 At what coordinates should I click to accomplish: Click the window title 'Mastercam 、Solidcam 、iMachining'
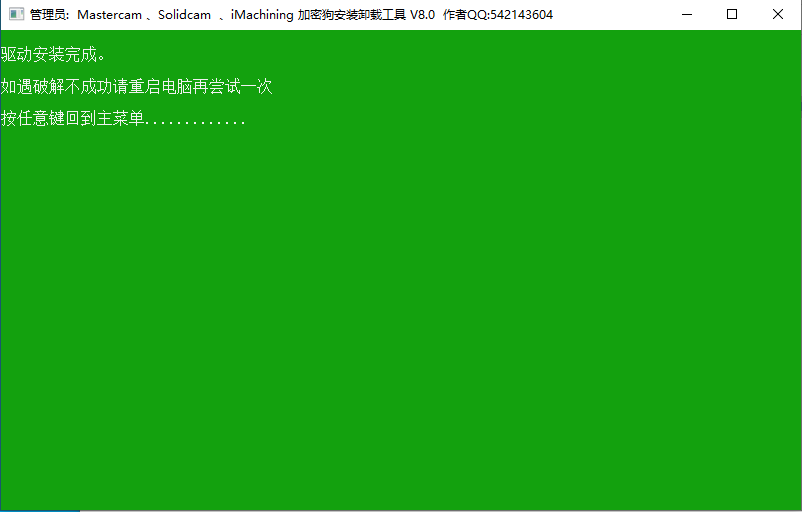pyautogui.click(x=185, y=14)
